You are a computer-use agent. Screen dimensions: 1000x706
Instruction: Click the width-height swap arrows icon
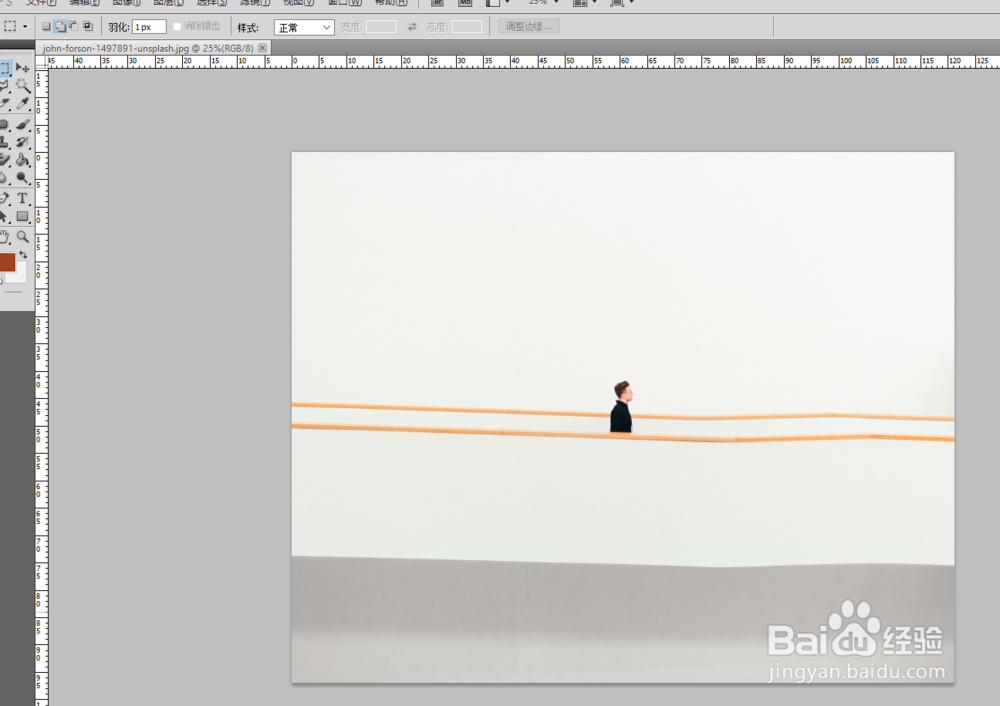pyautogui.click(x=412, y=27)
